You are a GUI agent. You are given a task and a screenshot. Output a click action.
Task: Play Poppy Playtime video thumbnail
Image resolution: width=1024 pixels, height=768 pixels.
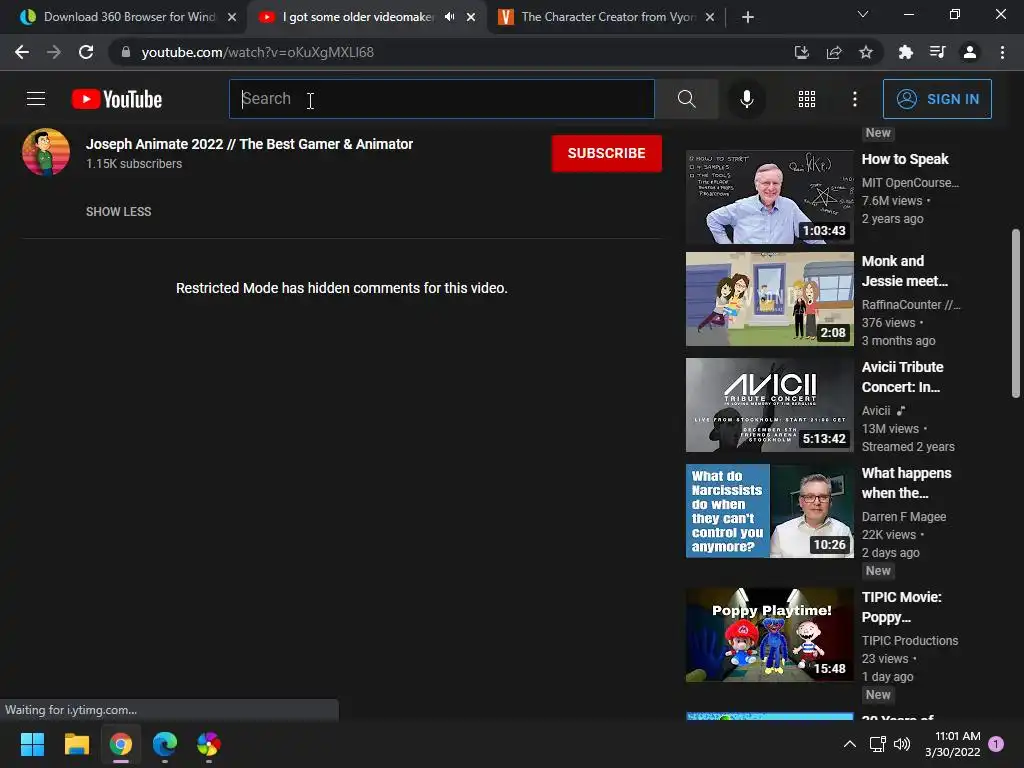769,635
